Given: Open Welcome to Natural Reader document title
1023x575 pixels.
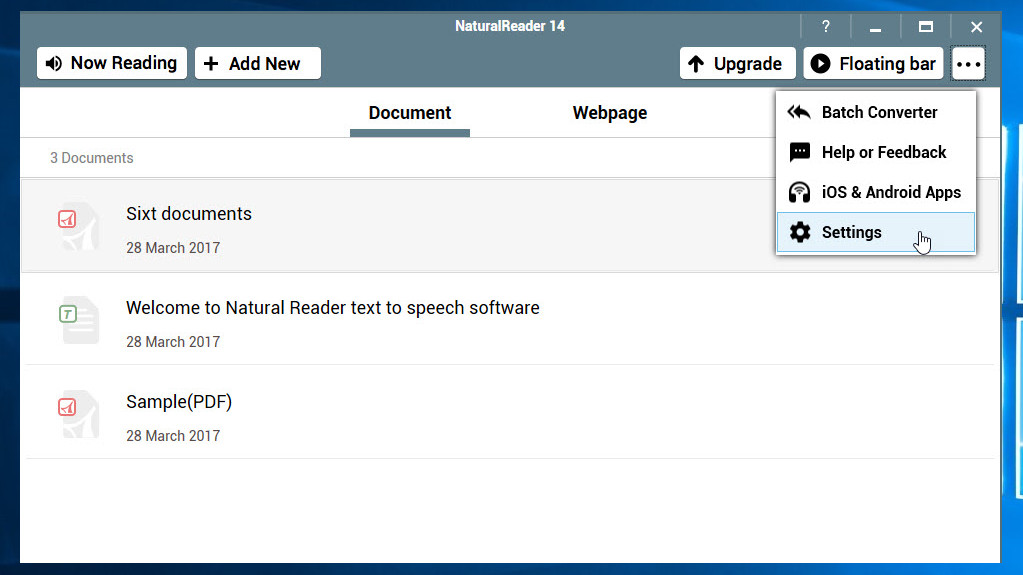Looking at the screenshot, I should [x=333, y=307].
